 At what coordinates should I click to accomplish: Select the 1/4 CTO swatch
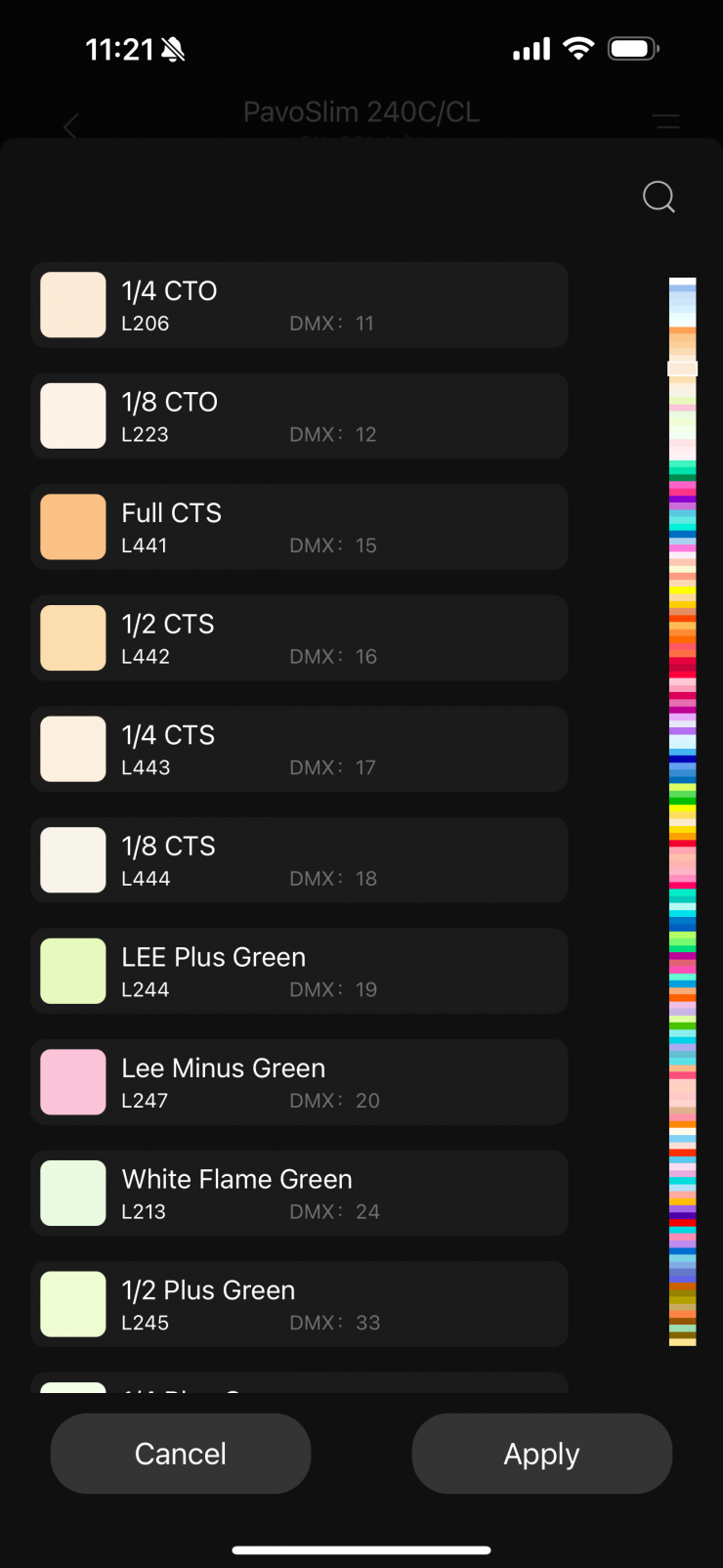pyautogui.click(x=73, y=305)
